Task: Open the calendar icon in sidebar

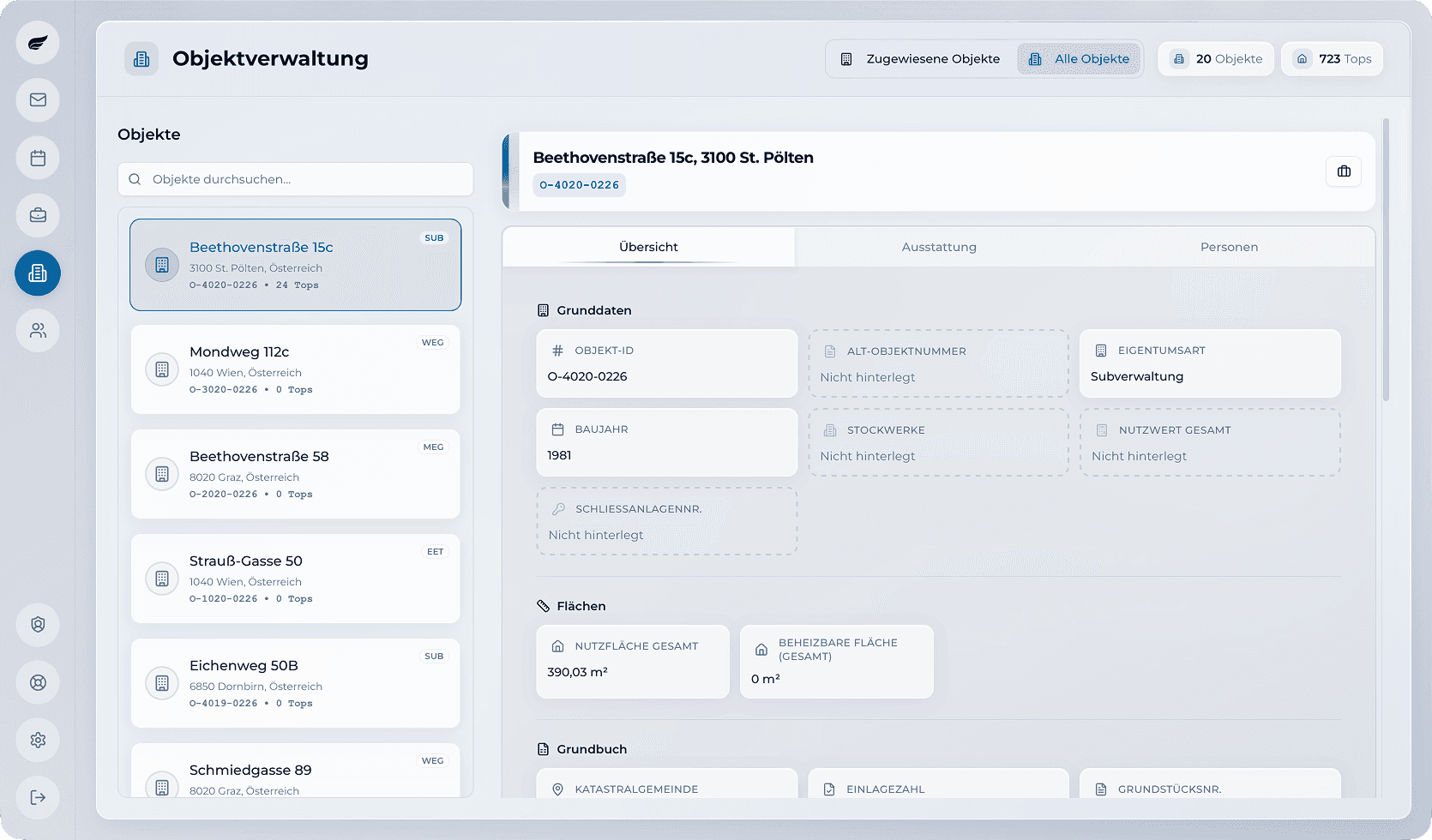Action: tap(38, 158)
